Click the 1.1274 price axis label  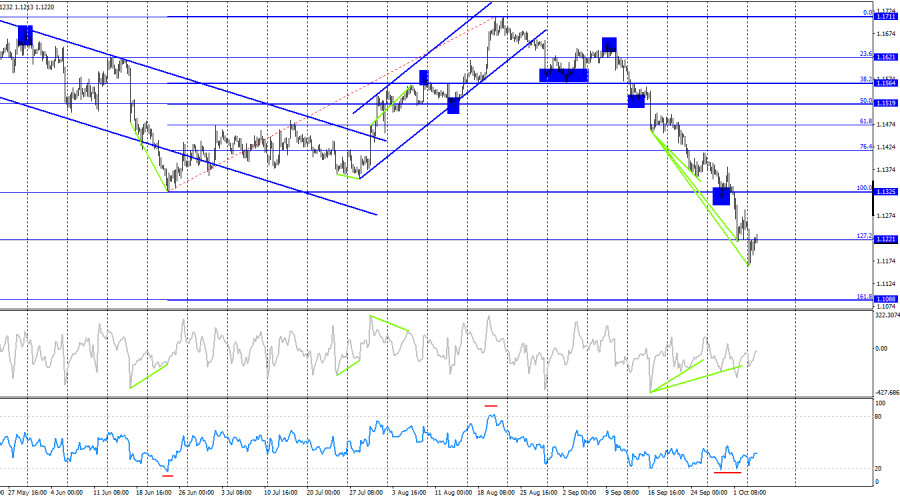pyautogui.click(x=886, y=216)
